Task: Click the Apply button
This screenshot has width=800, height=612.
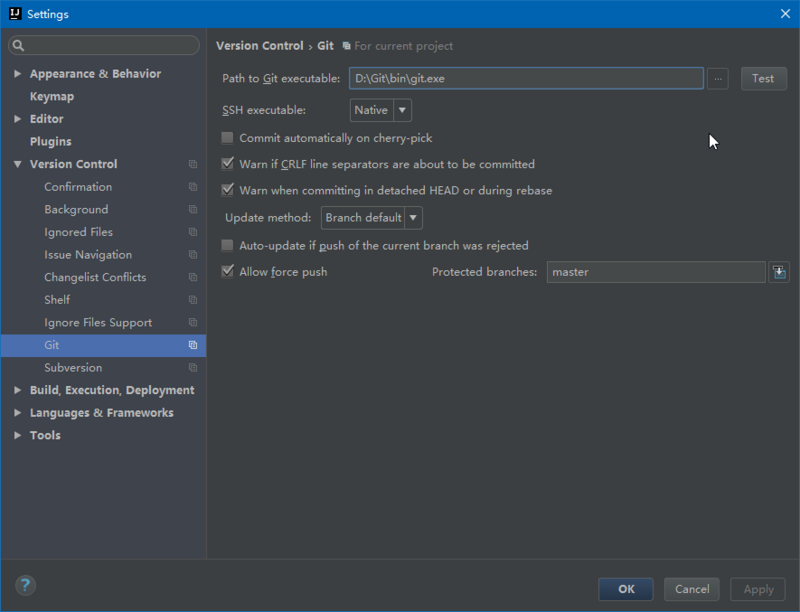Action: [x=758, y=589]
